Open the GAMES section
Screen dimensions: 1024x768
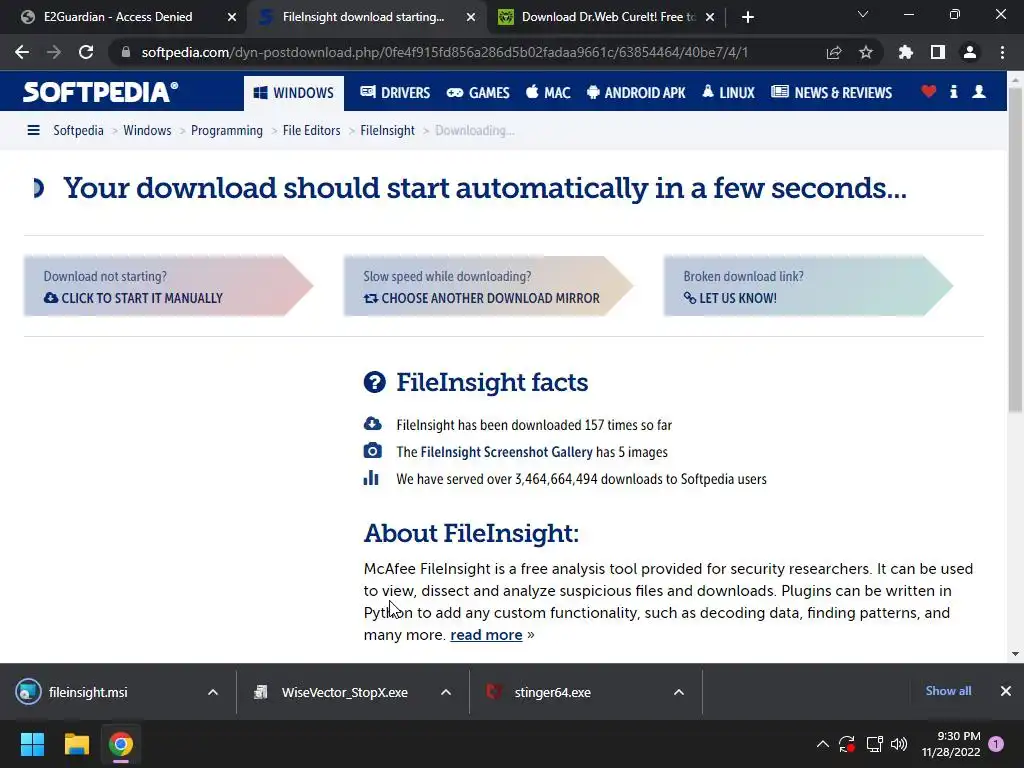click(478, 93)
